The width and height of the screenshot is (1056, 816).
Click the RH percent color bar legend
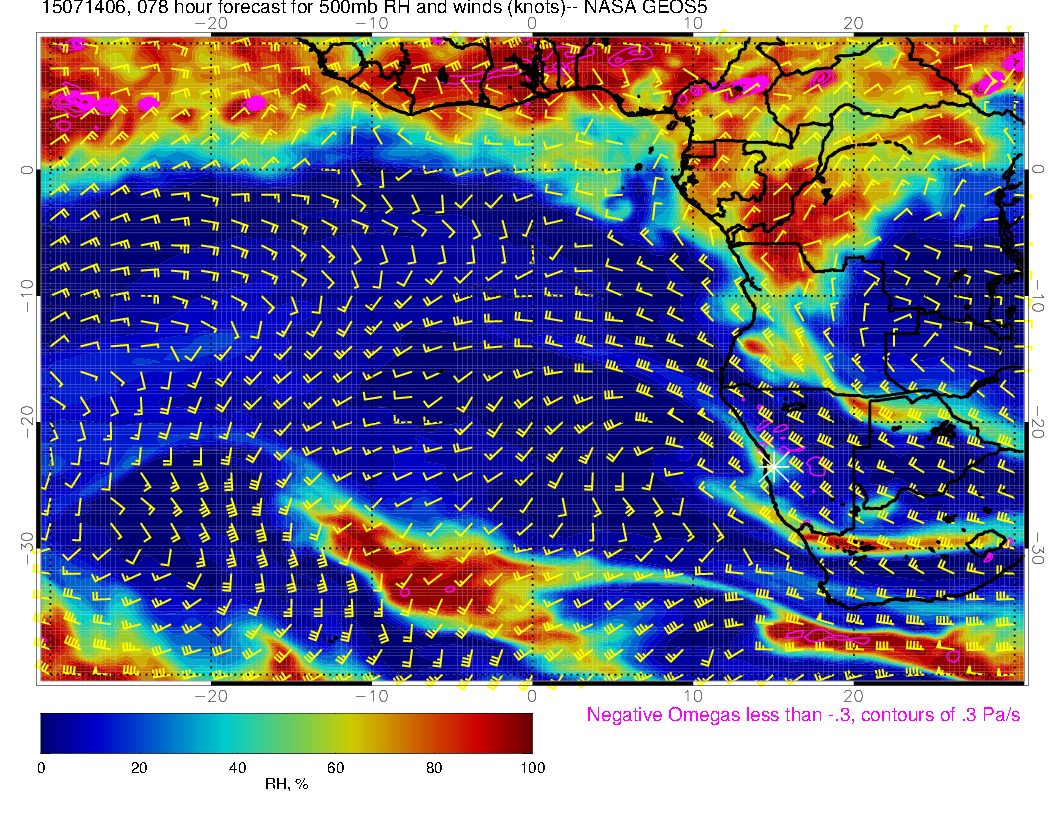pos(286,733)
